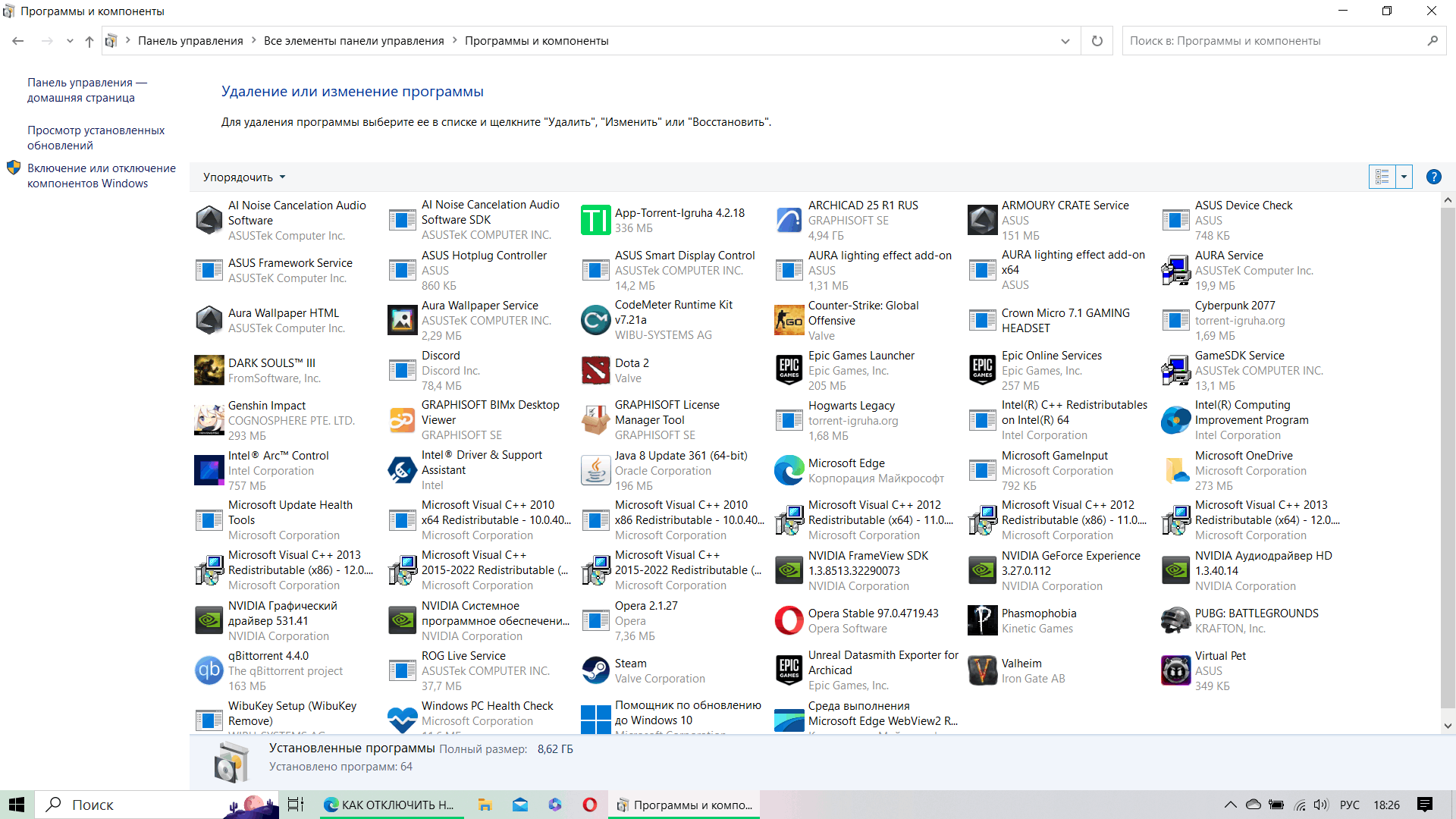Select Crown Micro 7.1 GAMING HEADSET entry
Screen dimensions: 1456x819
tap(1058, 321)
